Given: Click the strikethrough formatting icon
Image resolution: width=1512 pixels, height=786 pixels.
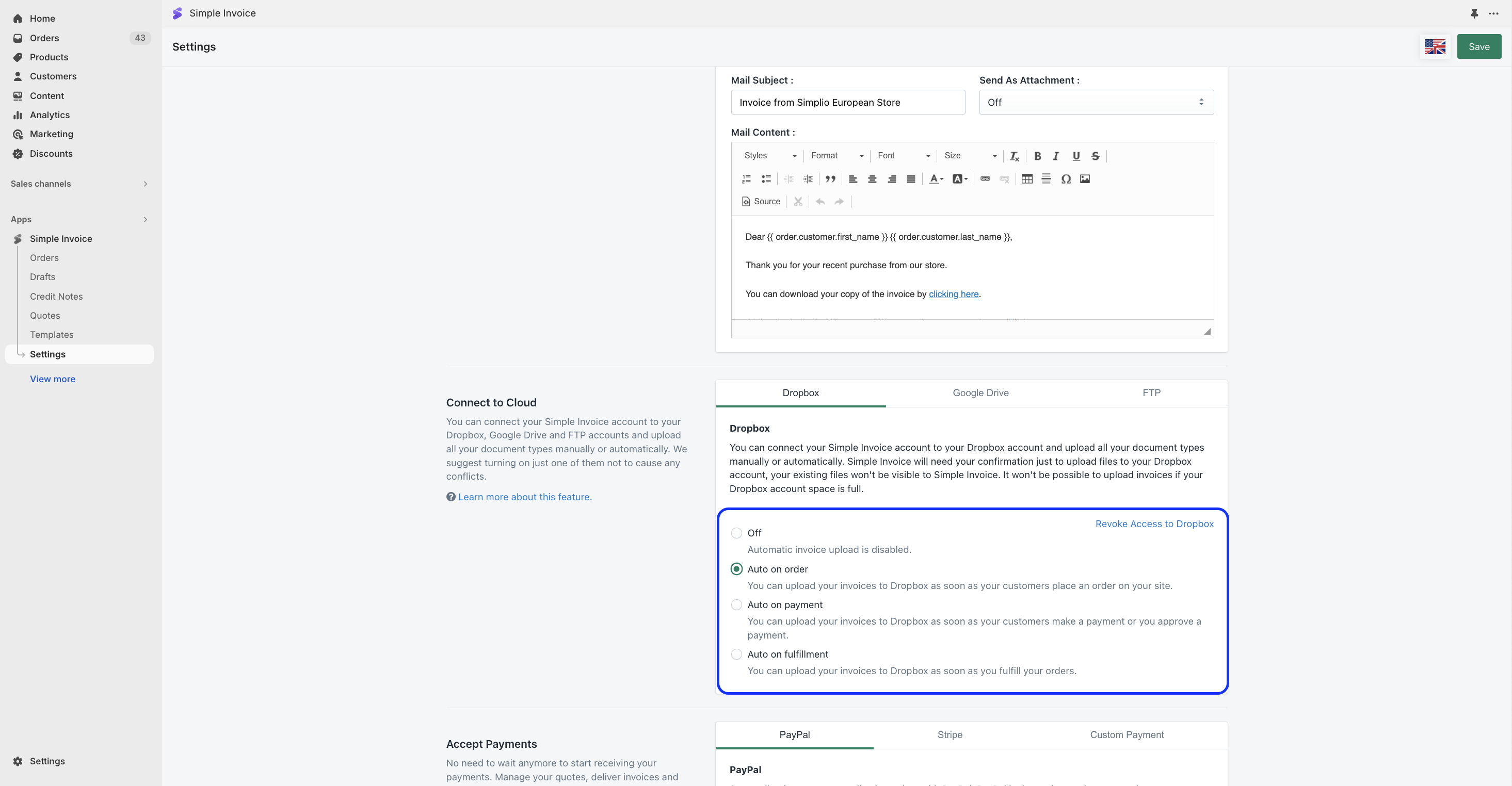Looking at the screenshot, I should pos(1095,156).
